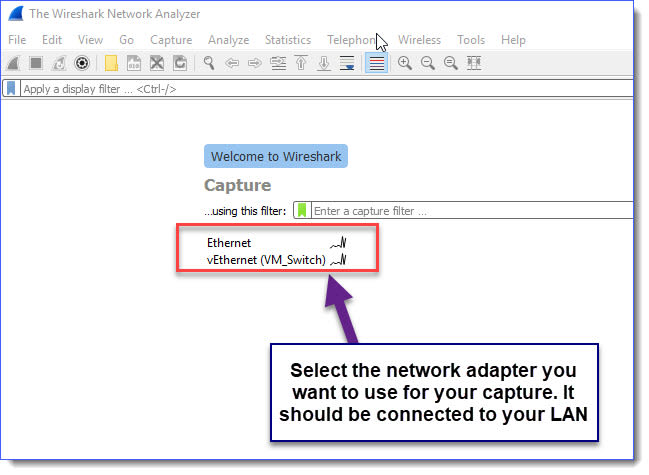The height and width of the screenshot is (475, 649).
Task: Open capture options gear icon
Action: coord(82,63)
